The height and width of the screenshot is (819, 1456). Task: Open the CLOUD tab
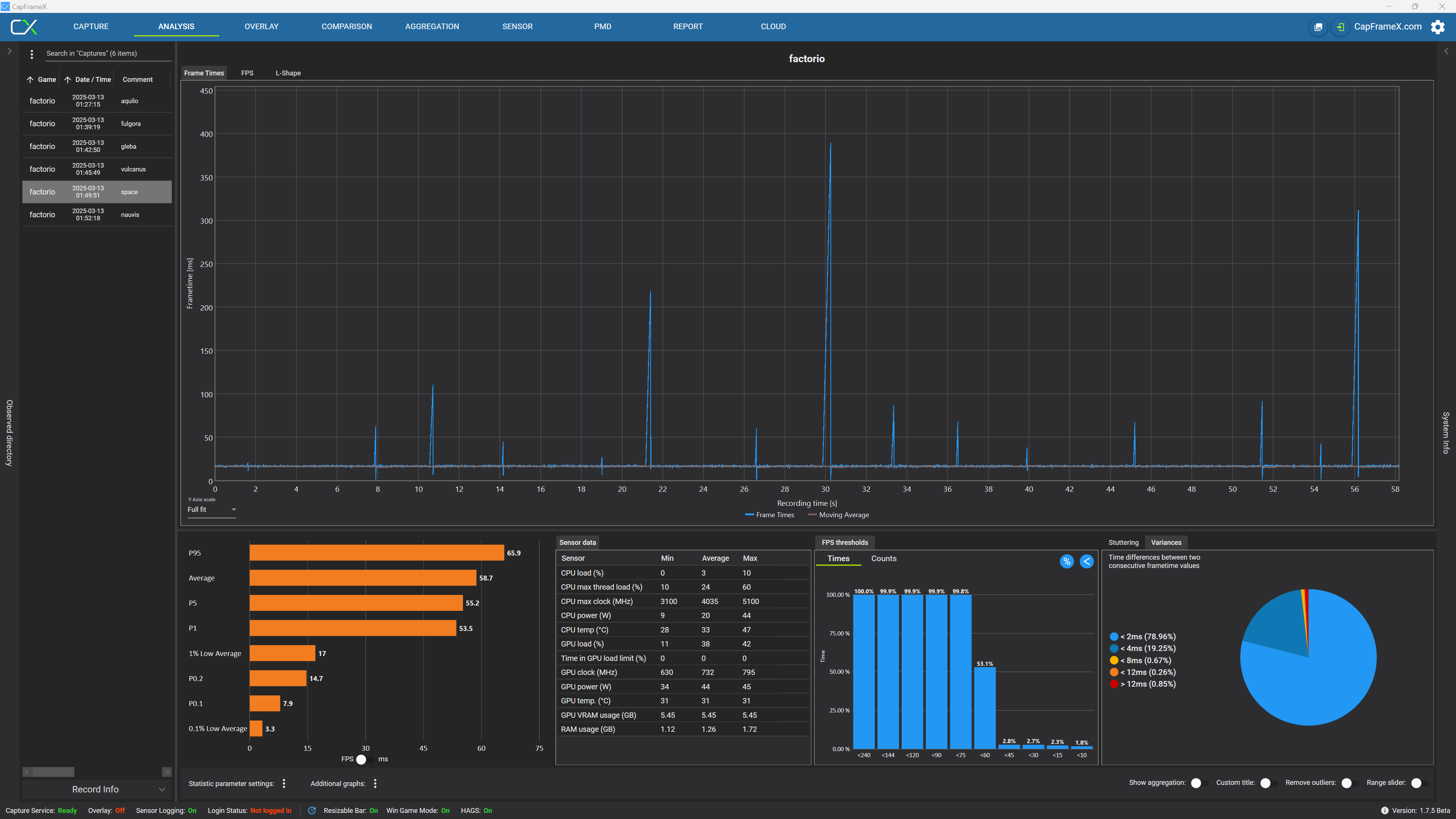(x=773, y=27)
